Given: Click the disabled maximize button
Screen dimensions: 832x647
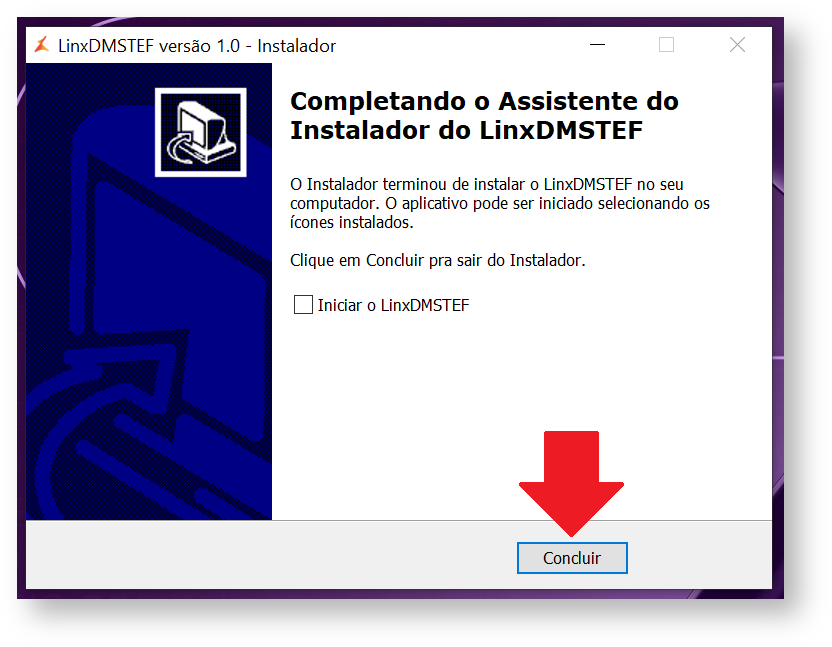Looking at the screenshot, I should click(x=666, y=45).
